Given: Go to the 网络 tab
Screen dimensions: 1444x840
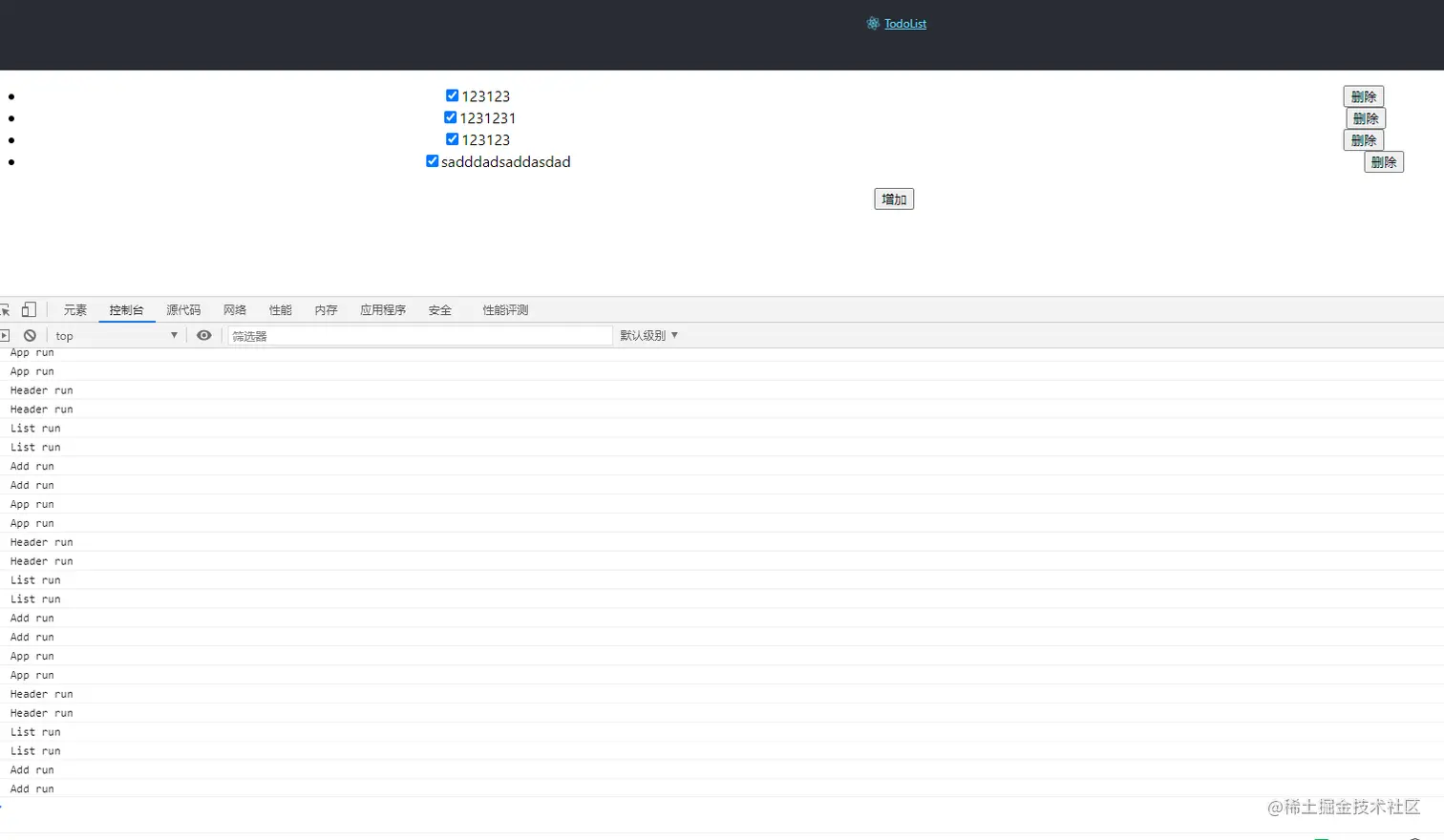Looking at the screenshot, I should click(x=235, y=310).
